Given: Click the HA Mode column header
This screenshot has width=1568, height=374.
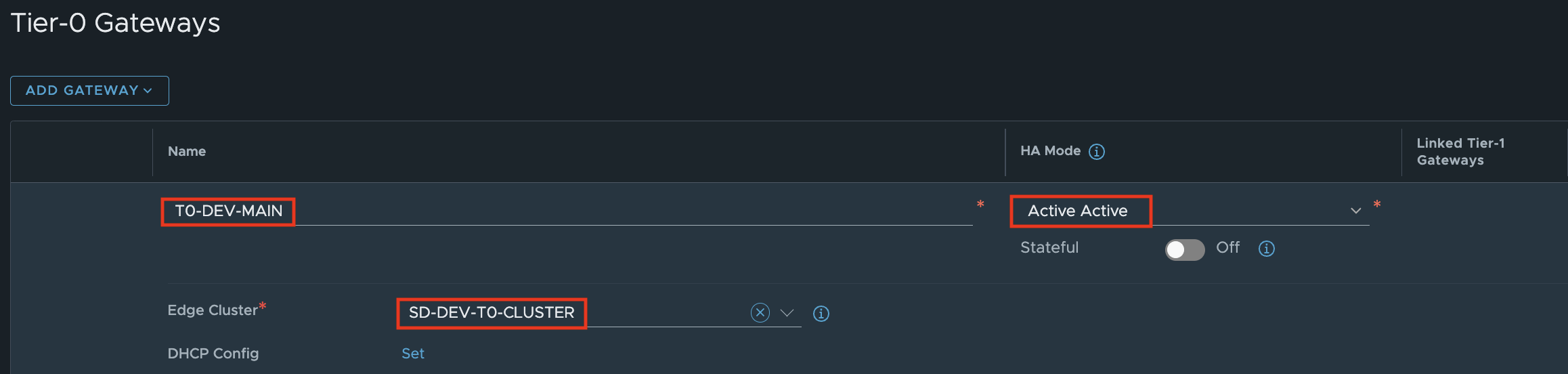Looking at the screenshot, I should pyautogui.click(x=1050, y=151).
